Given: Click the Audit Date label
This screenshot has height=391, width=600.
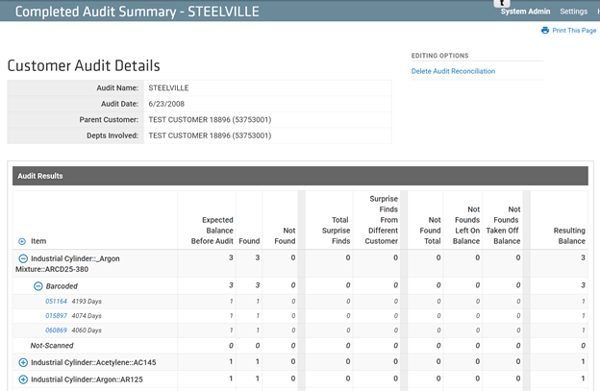Looking at the screenshot, I should point(120,104).
